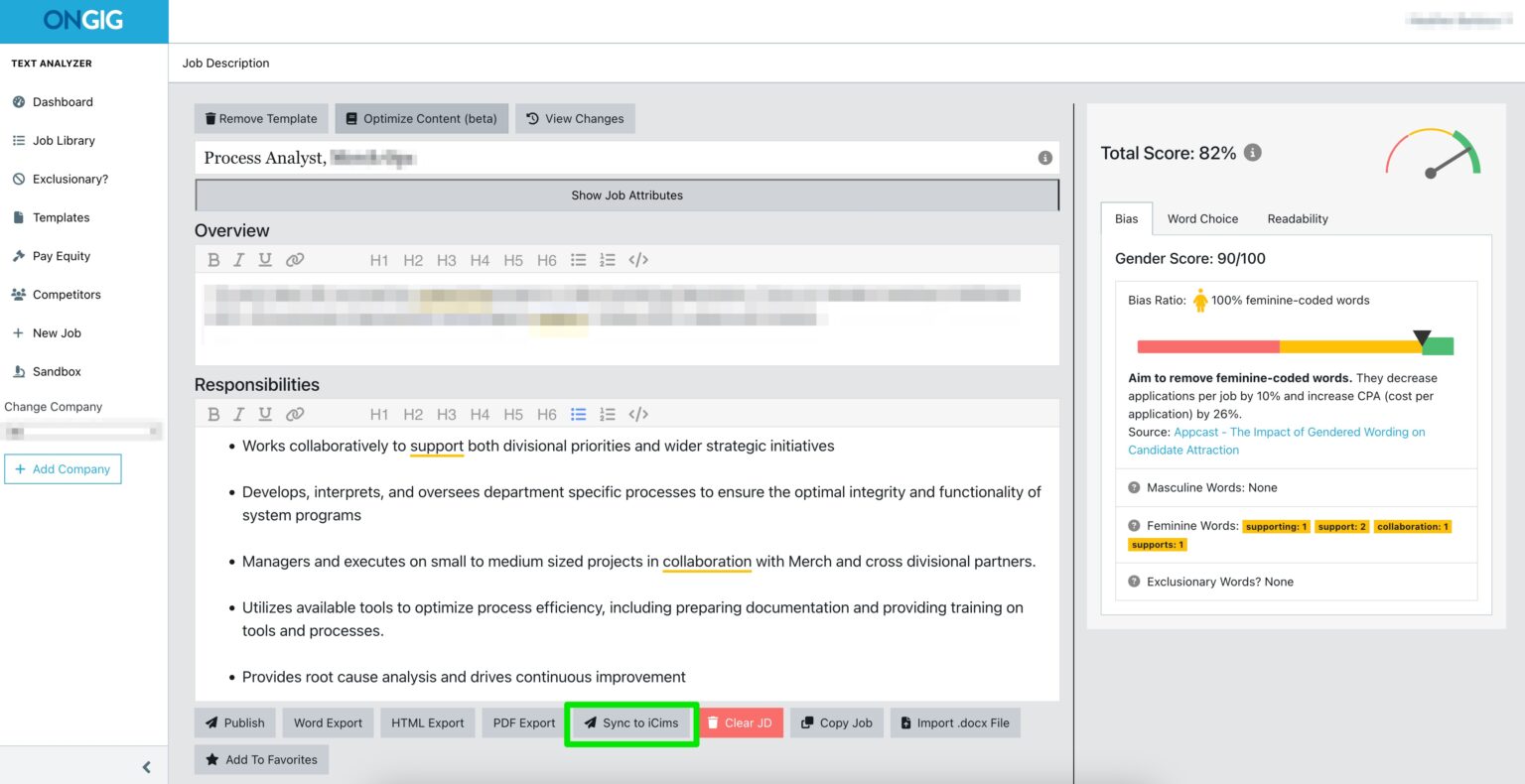Viewport: 1525px width, 784px height.
Task: Click the Exclusionary? sidebar icon
Action: click(19, 179)
